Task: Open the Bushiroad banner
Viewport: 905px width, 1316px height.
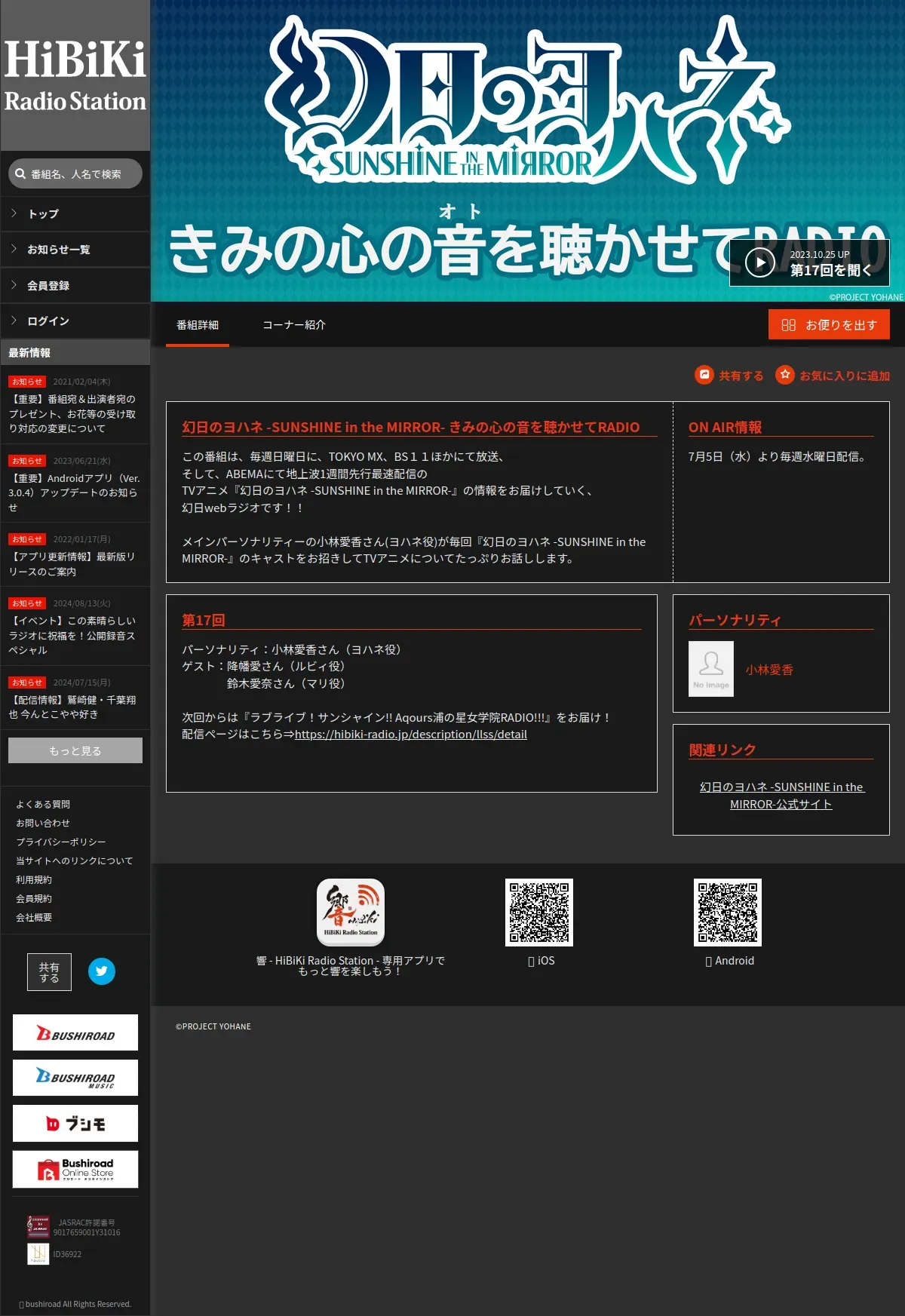Action: [x=75, y=1032]
